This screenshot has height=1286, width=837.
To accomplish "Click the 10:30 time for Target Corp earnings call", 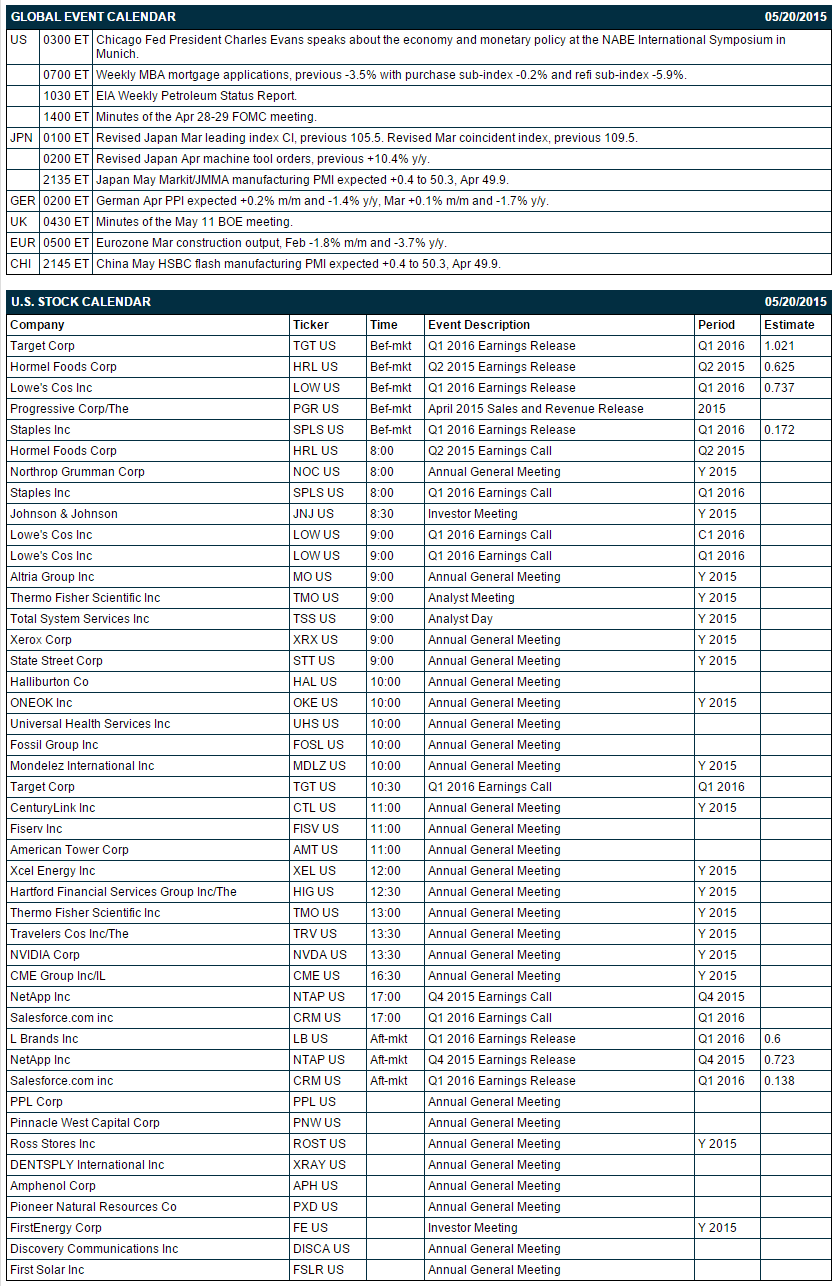I will pyautogui.click(x=385, y=787).
